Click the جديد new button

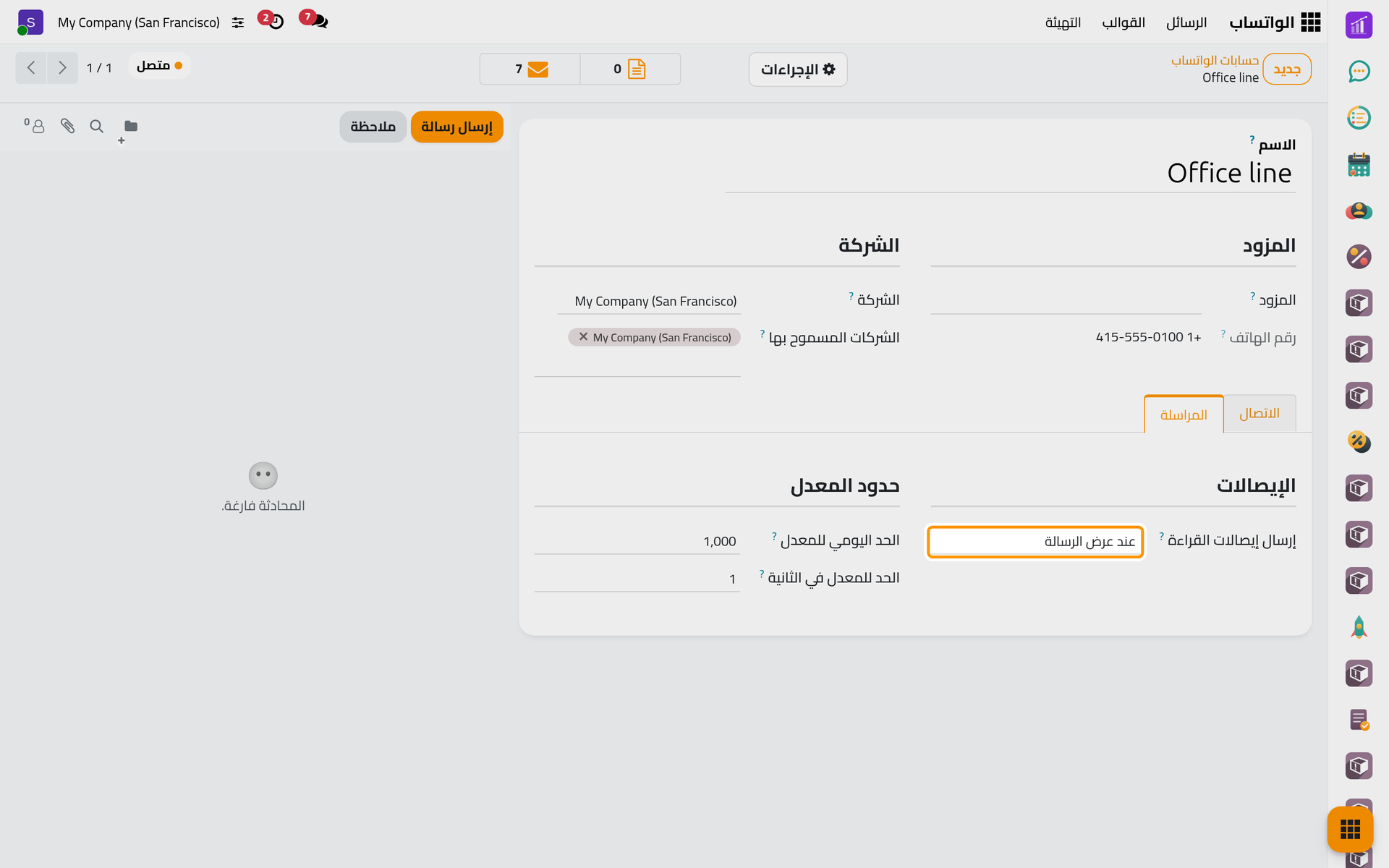pyautogui.click(x=1287, y=69)
